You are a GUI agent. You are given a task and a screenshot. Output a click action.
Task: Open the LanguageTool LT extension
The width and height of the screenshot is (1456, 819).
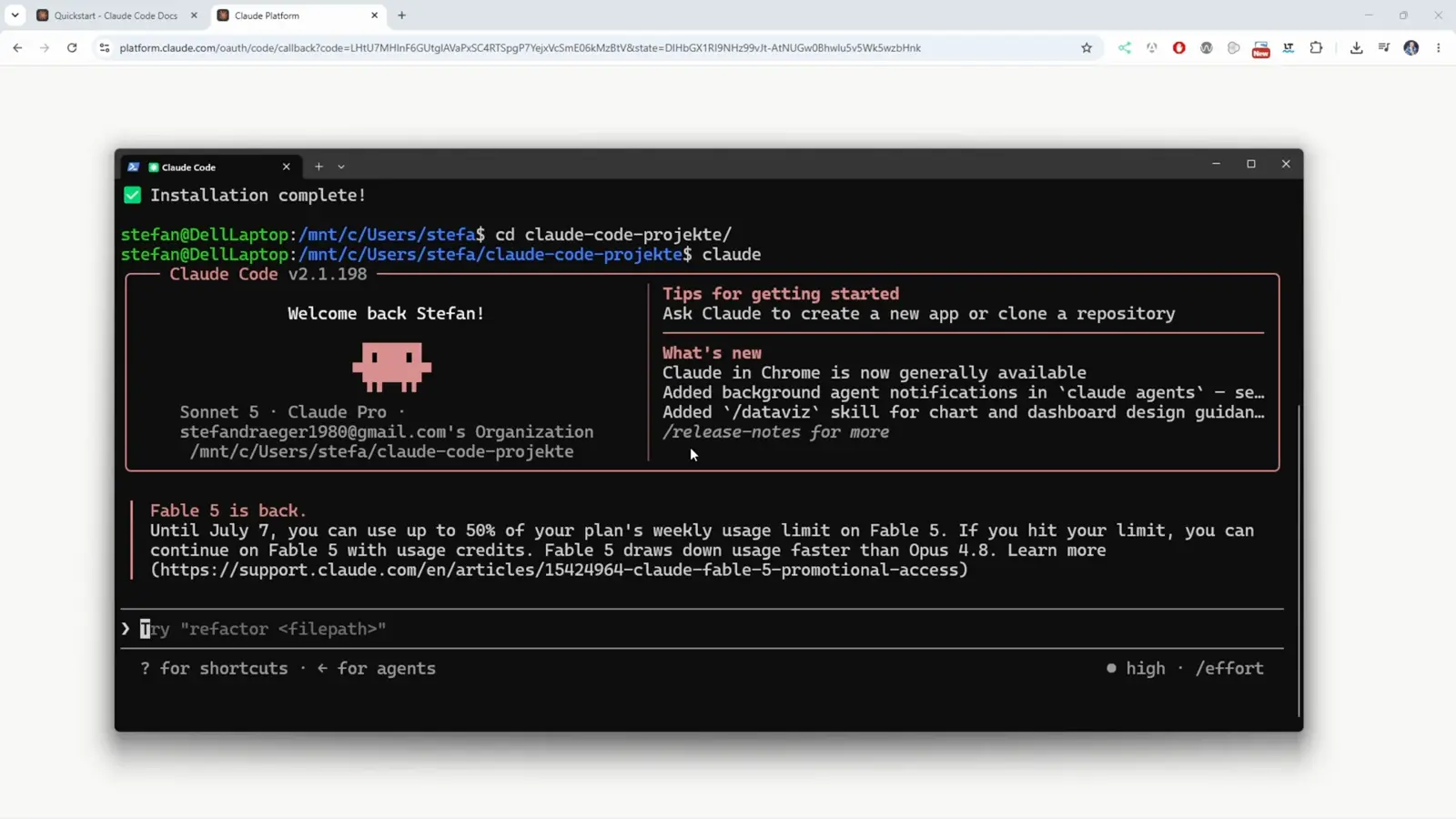point(1289,48)
